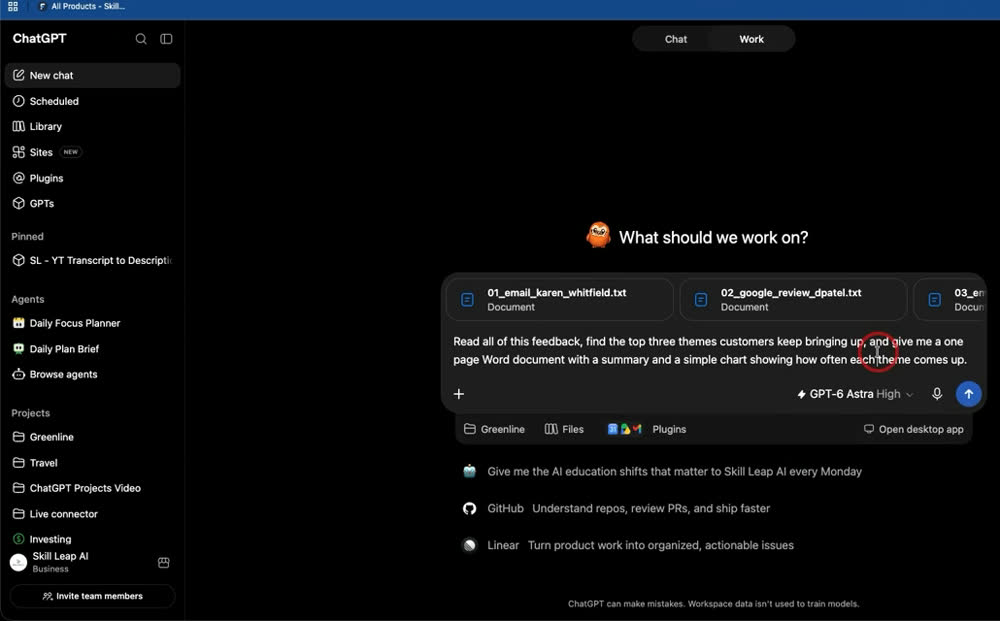Expand the GPT-6 Astra High model dropdown
This screenshot has height=621, width=1000.
coord(855,394)
